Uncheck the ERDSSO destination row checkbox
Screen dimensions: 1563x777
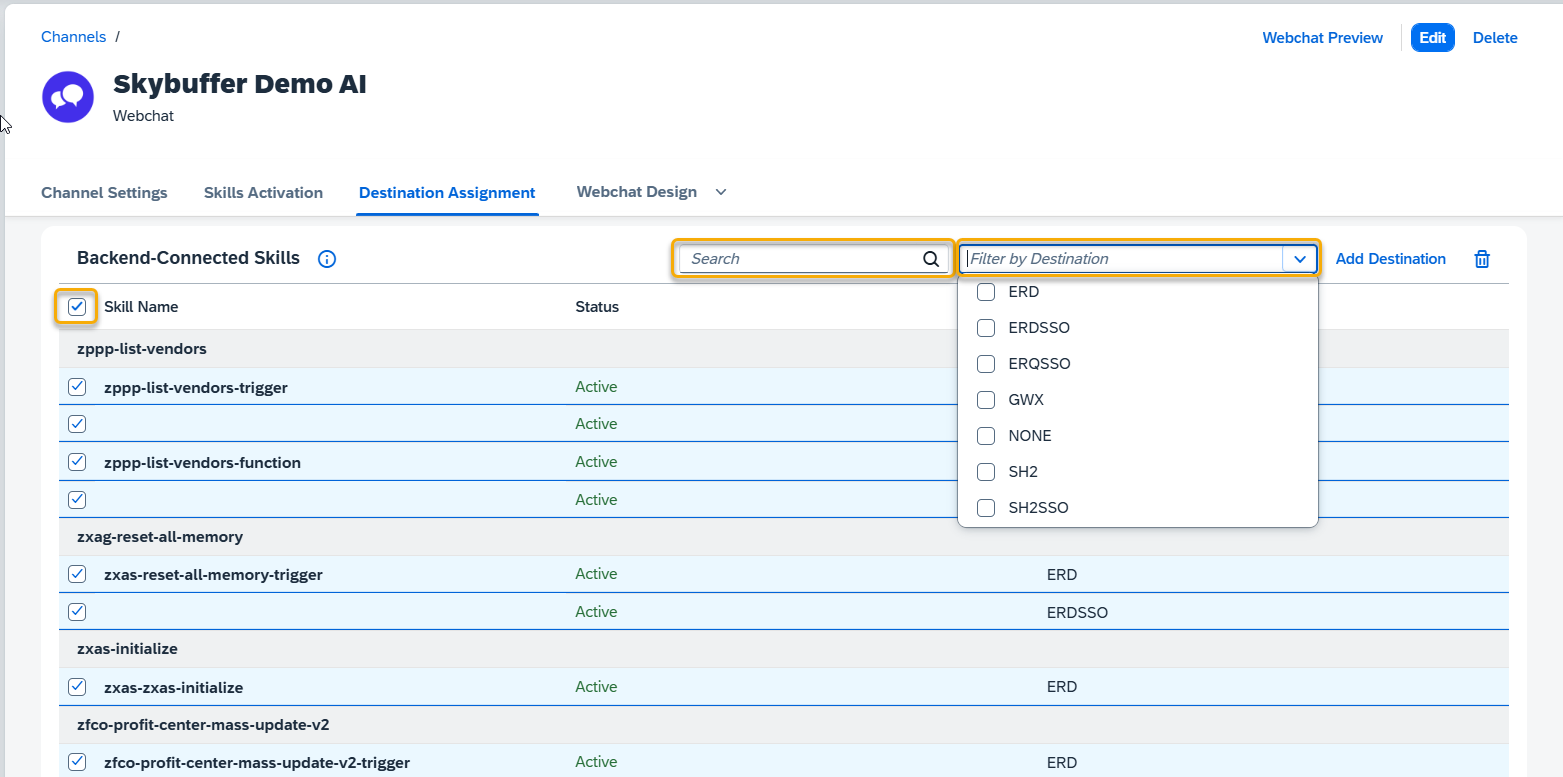pyautogui.click(x=77, y=612)
